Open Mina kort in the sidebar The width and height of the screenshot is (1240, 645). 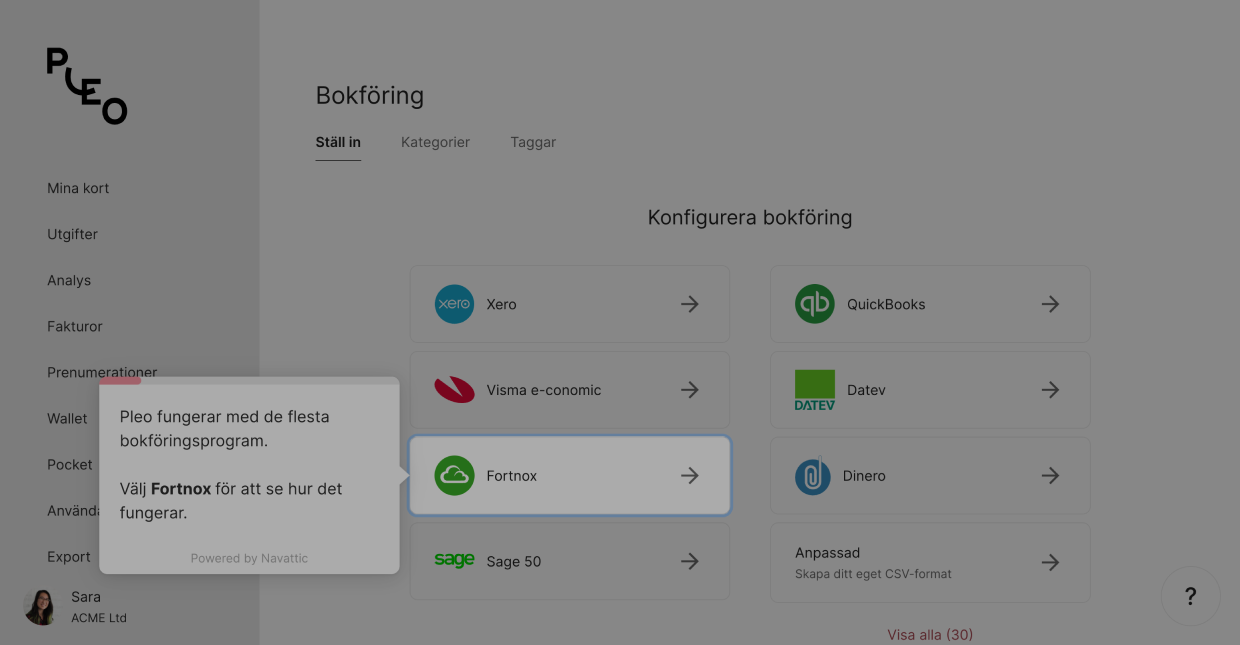point(78,188)
